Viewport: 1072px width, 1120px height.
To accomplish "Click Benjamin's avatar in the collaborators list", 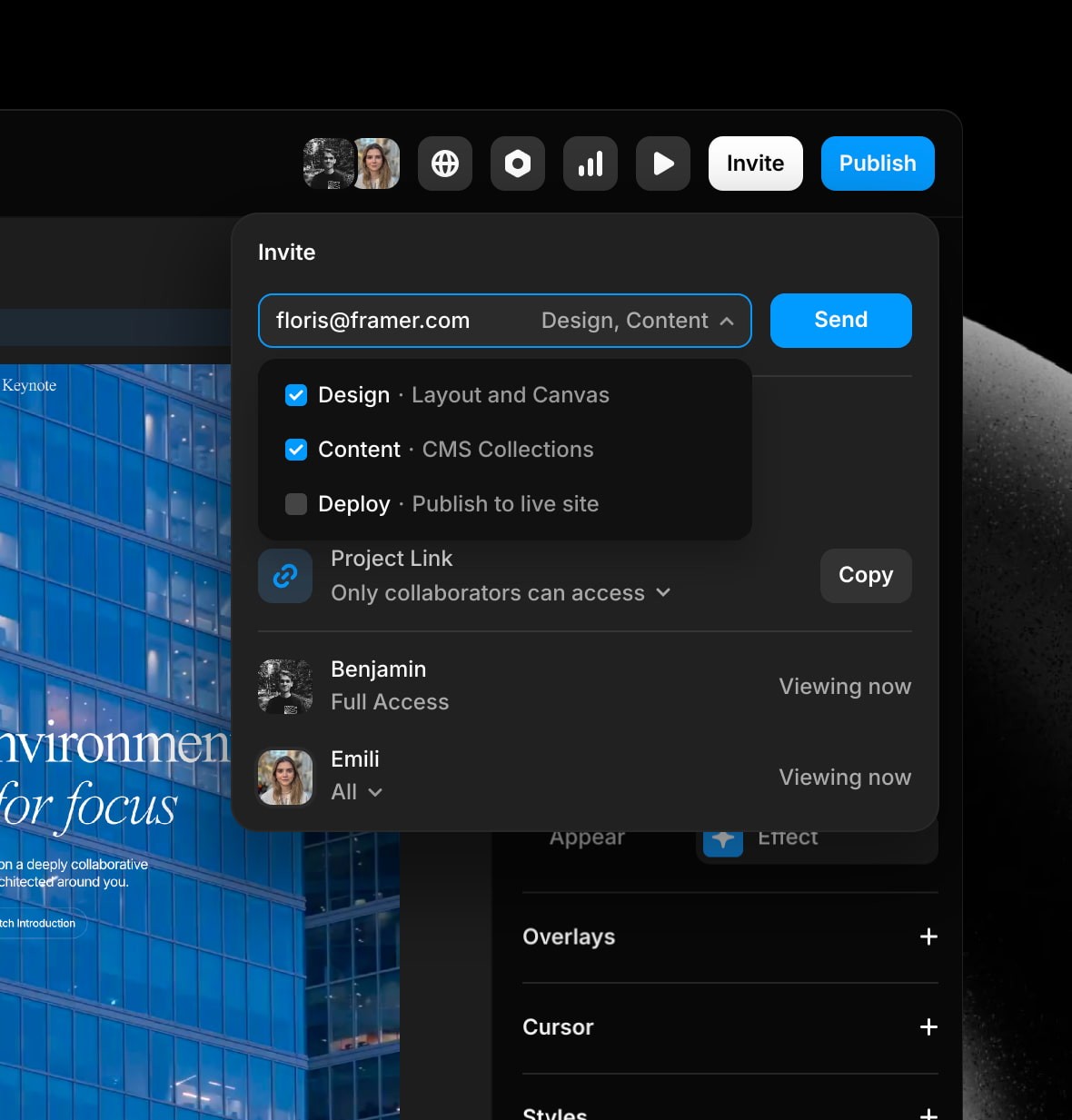I will coord(284,685).
